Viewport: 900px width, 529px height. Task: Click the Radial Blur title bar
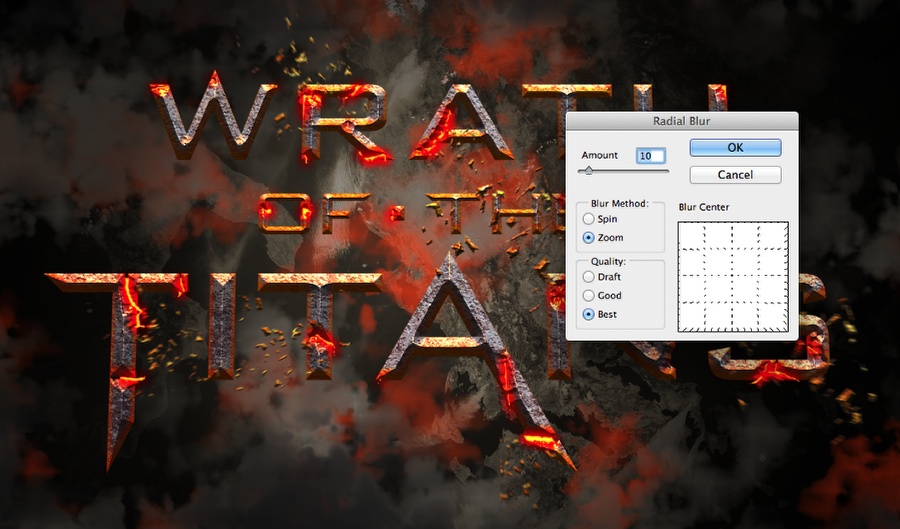(x=682, y=121)
